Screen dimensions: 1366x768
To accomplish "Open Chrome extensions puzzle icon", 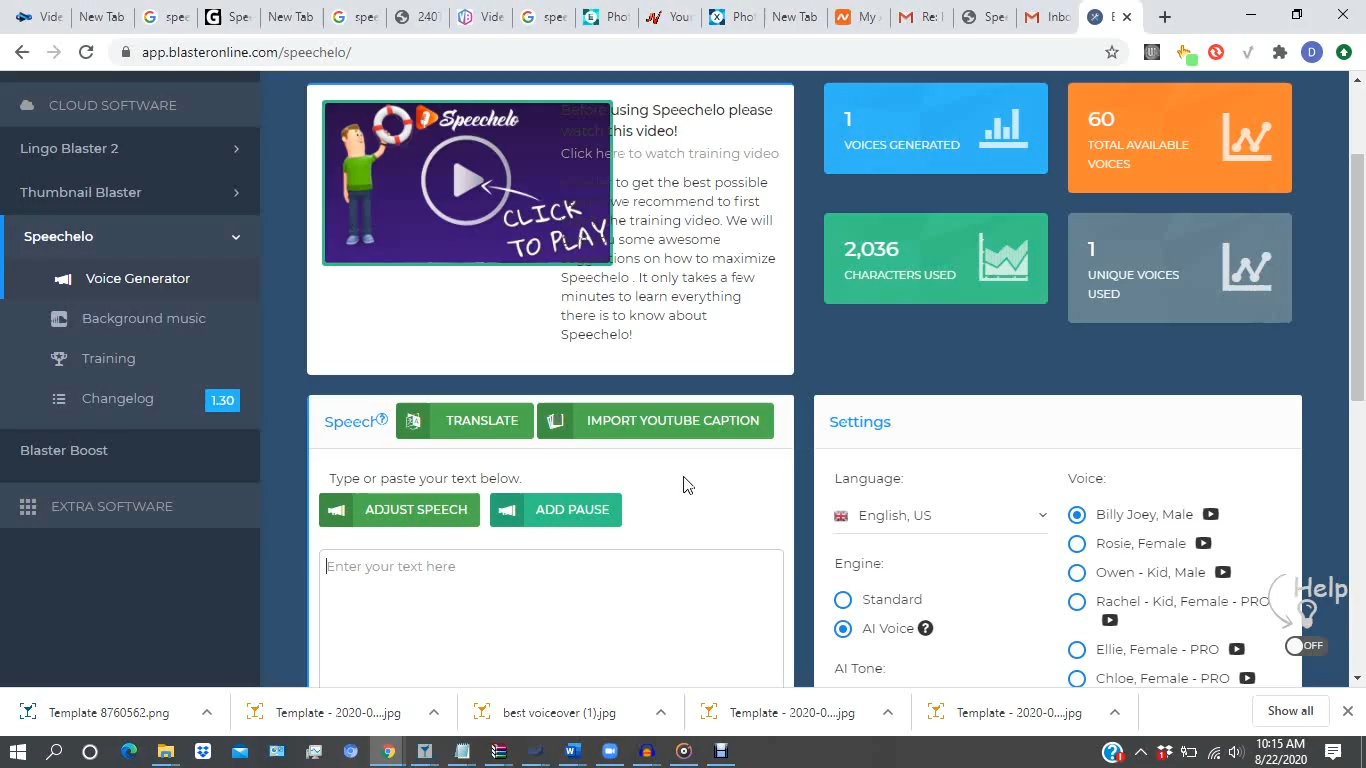I will [1279, 52].
